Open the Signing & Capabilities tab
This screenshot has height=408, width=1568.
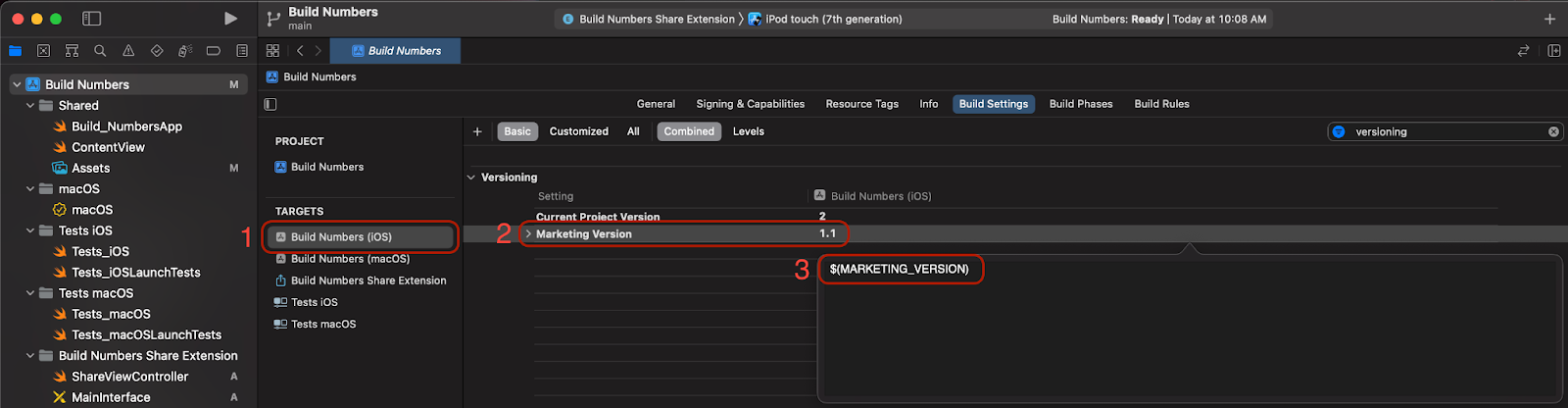point(751,104)
